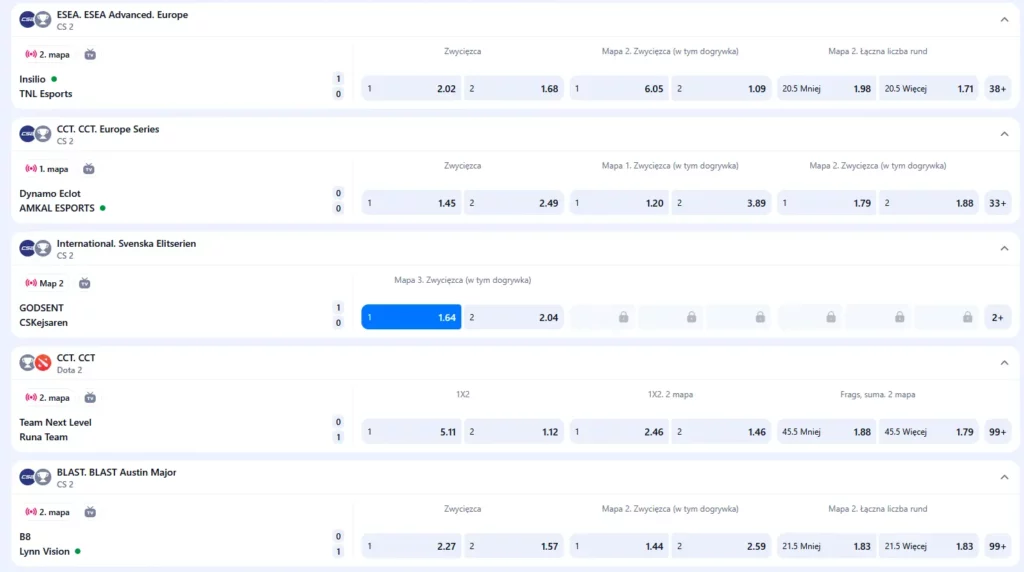
Task: Collapse the BLAST Austin Major section
Action: point(1004,477)
